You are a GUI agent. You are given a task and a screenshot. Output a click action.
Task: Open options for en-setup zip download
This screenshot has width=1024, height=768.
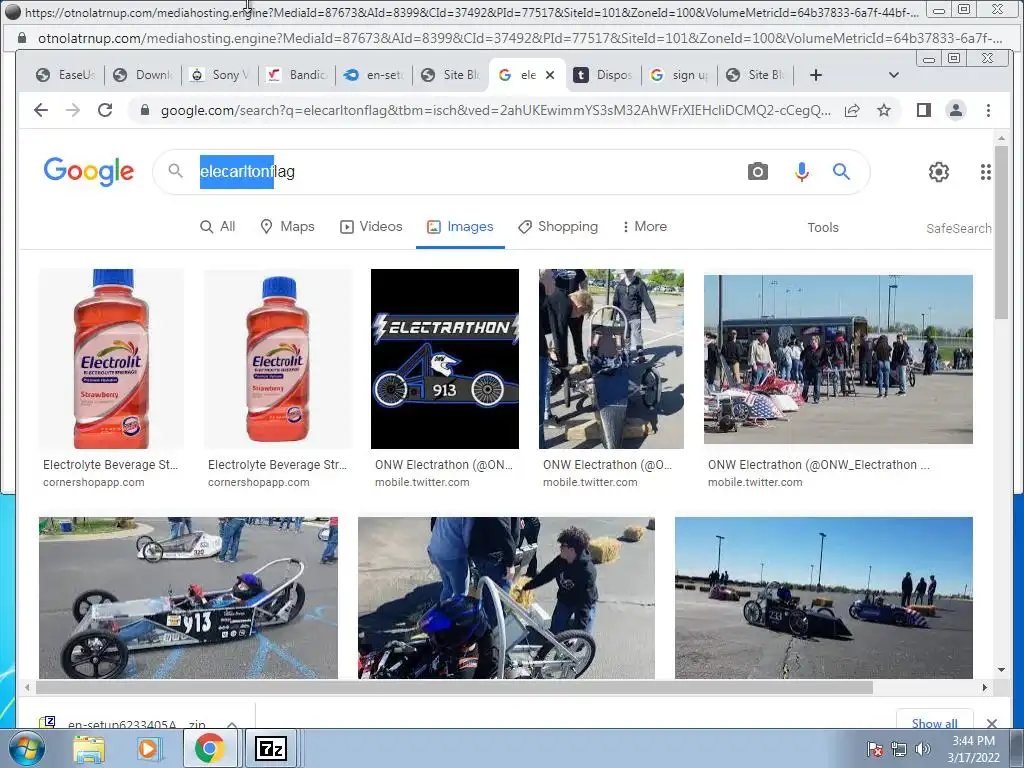click(232, 724)
